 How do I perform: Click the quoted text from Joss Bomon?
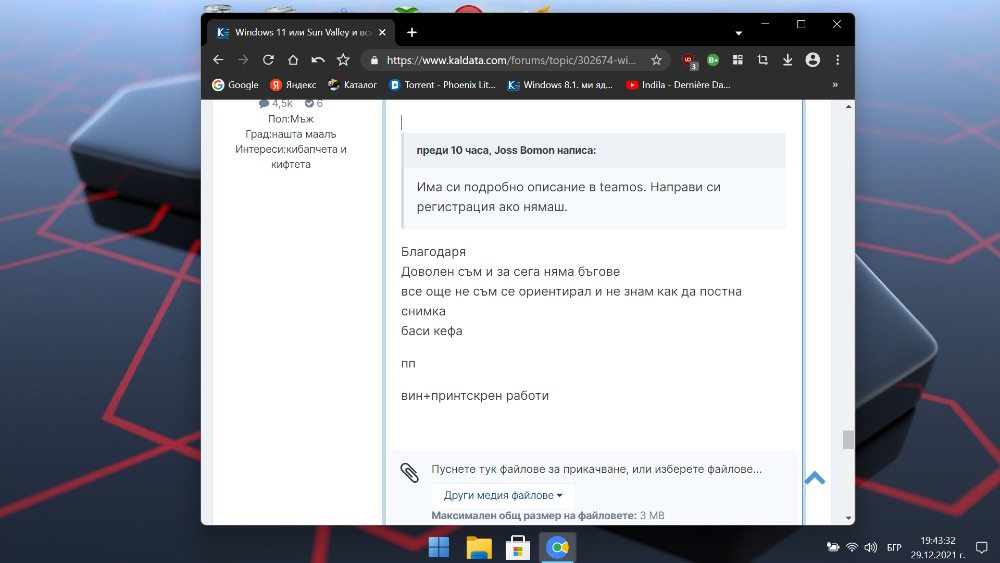click(x=569, y=197)
